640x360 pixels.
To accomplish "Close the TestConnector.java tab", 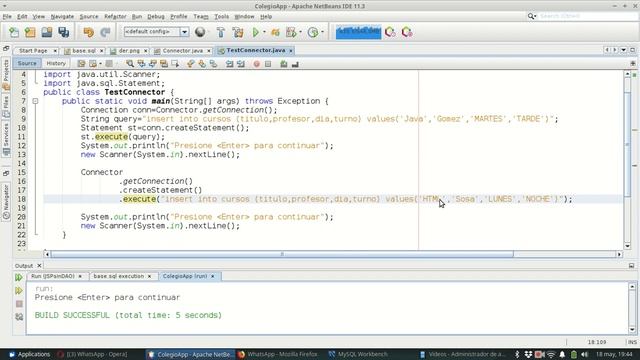I will [x=291, y=51].
